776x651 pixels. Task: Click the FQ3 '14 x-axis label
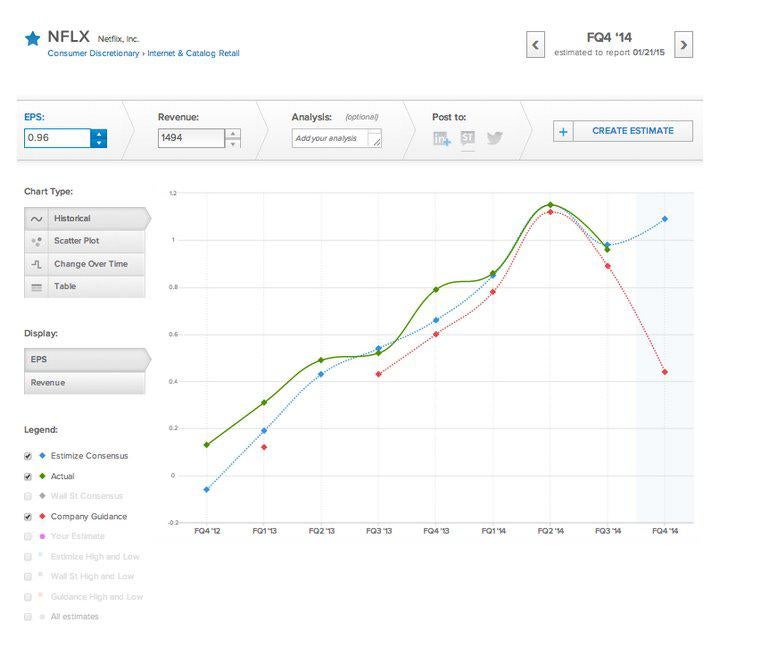tap(608, 531)
